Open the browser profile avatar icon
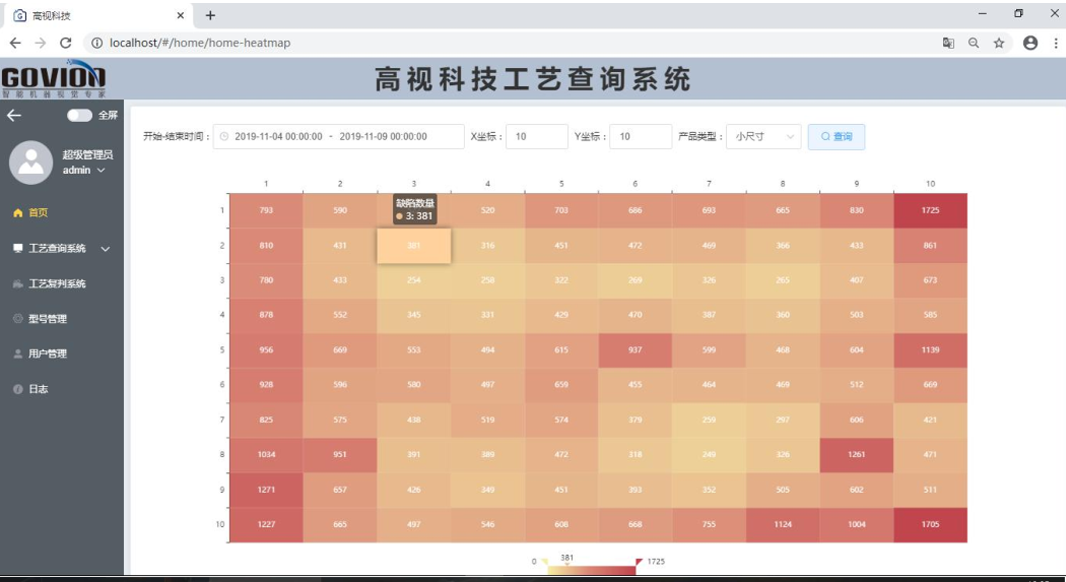The height and width of the screenshot is (582, 1066). [1031, 43]
